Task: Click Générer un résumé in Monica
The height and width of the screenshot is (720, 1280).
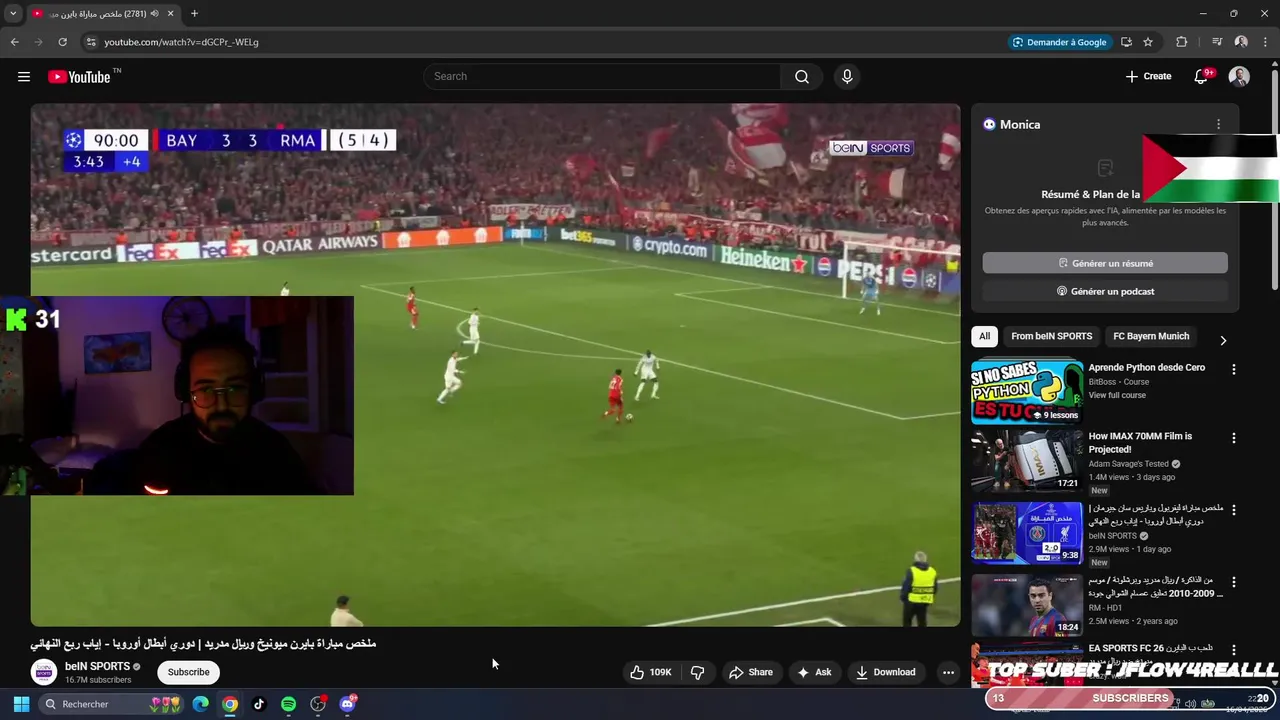Action: pos(1105,263)
